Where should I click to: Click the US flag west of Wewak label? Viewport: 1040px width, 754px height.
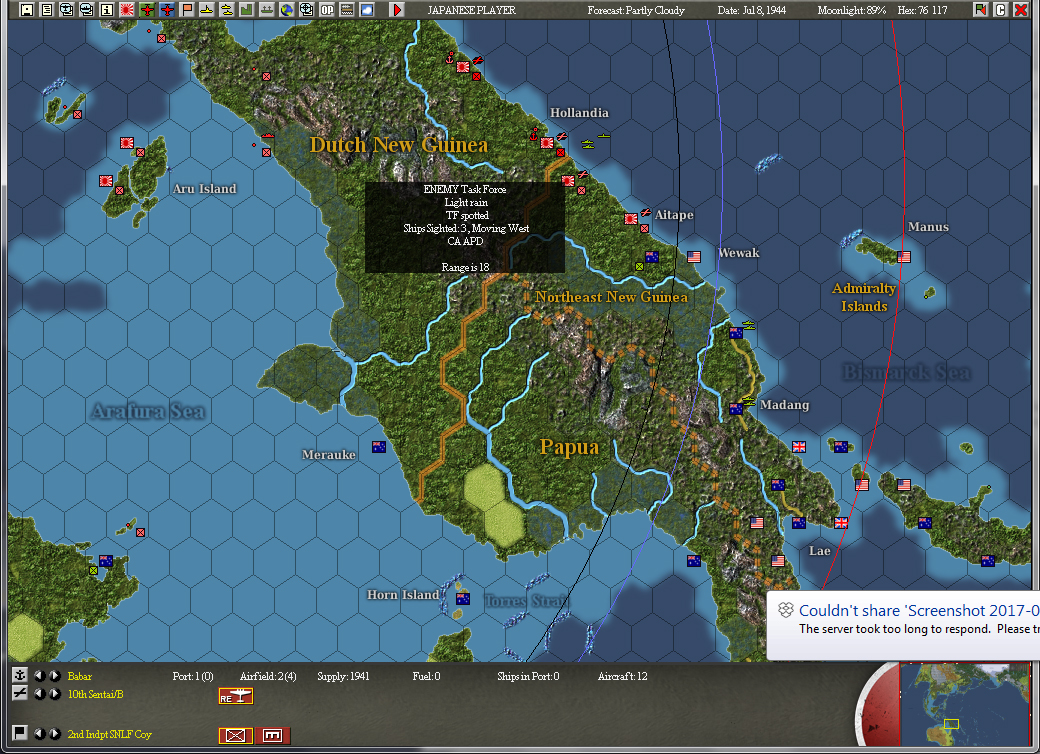click(x=694, y=257)
